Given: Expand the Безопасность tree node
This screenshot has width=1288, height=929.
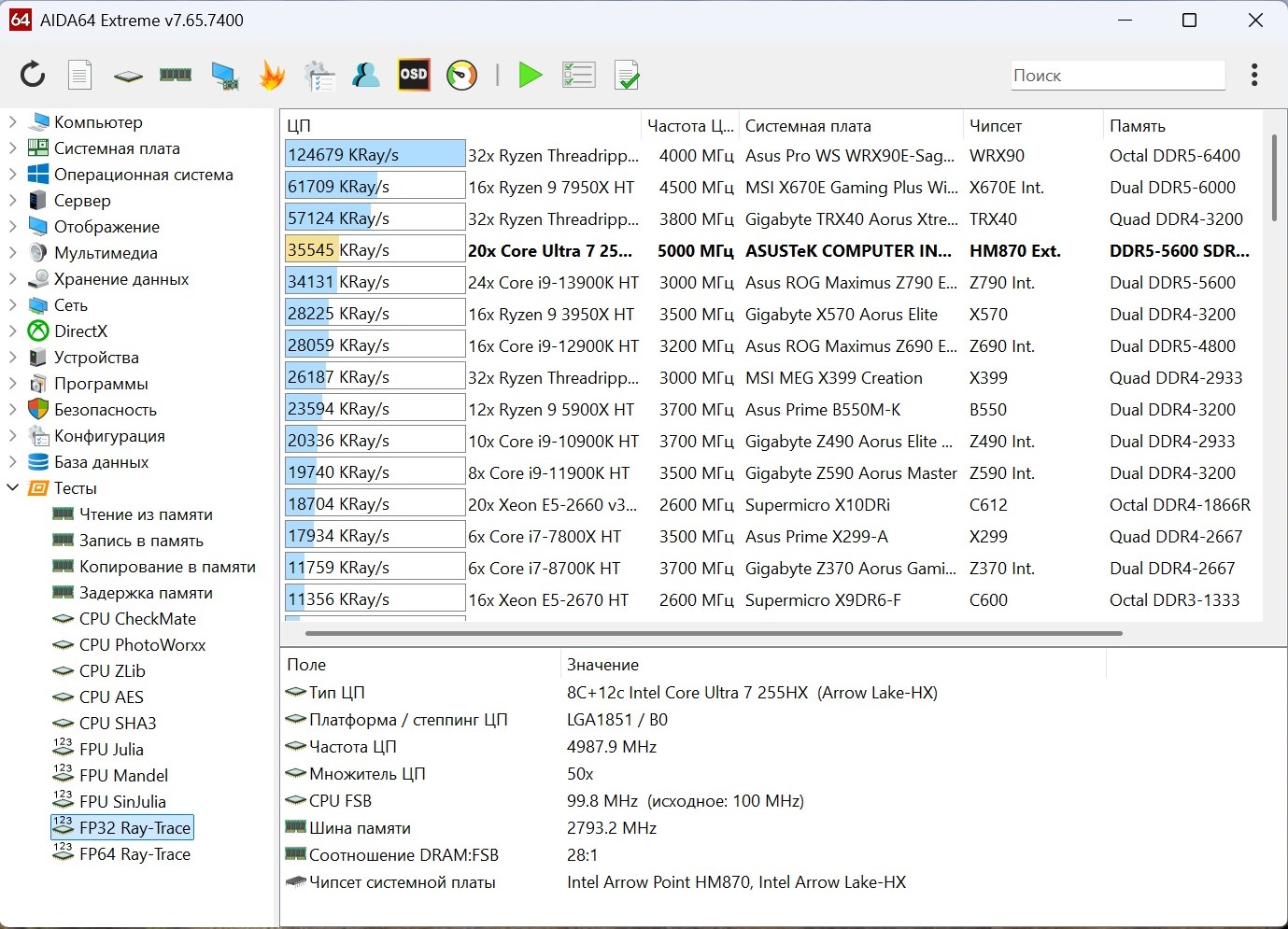Looking at the screenshot, I should tap(13, 410).
